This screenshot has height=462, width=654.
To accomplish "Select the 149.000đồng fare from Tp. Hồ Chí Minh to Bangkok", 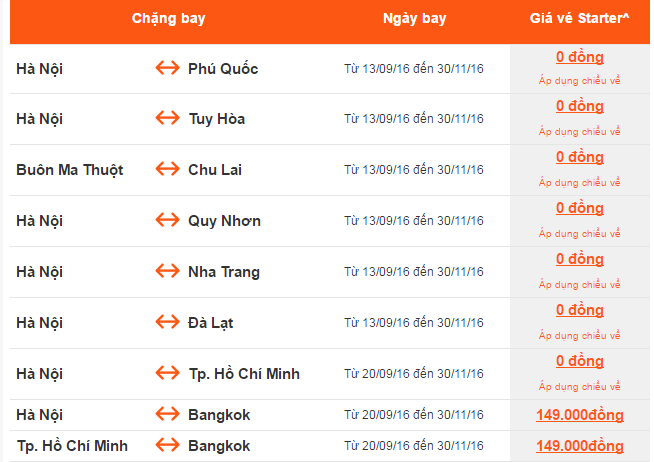I will (x=580, y=446).
